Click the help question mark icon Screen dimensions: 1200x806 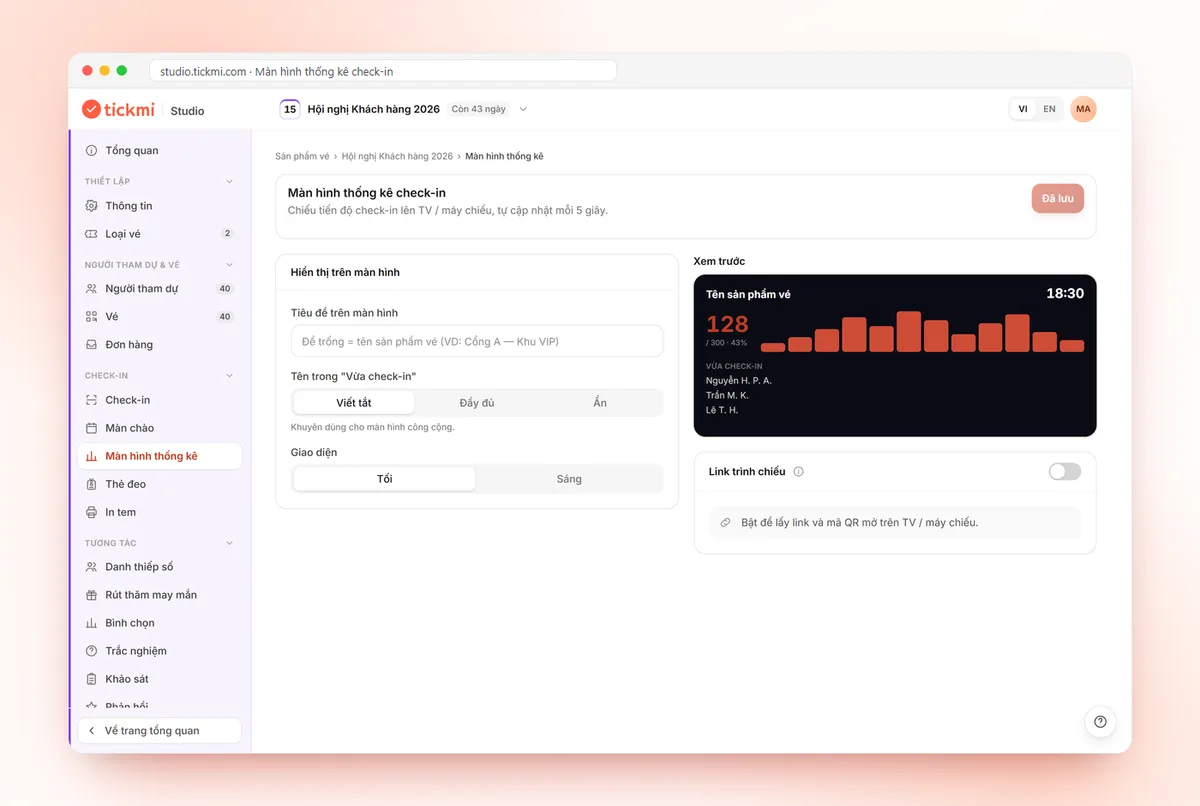click(x=1100, y=722)
